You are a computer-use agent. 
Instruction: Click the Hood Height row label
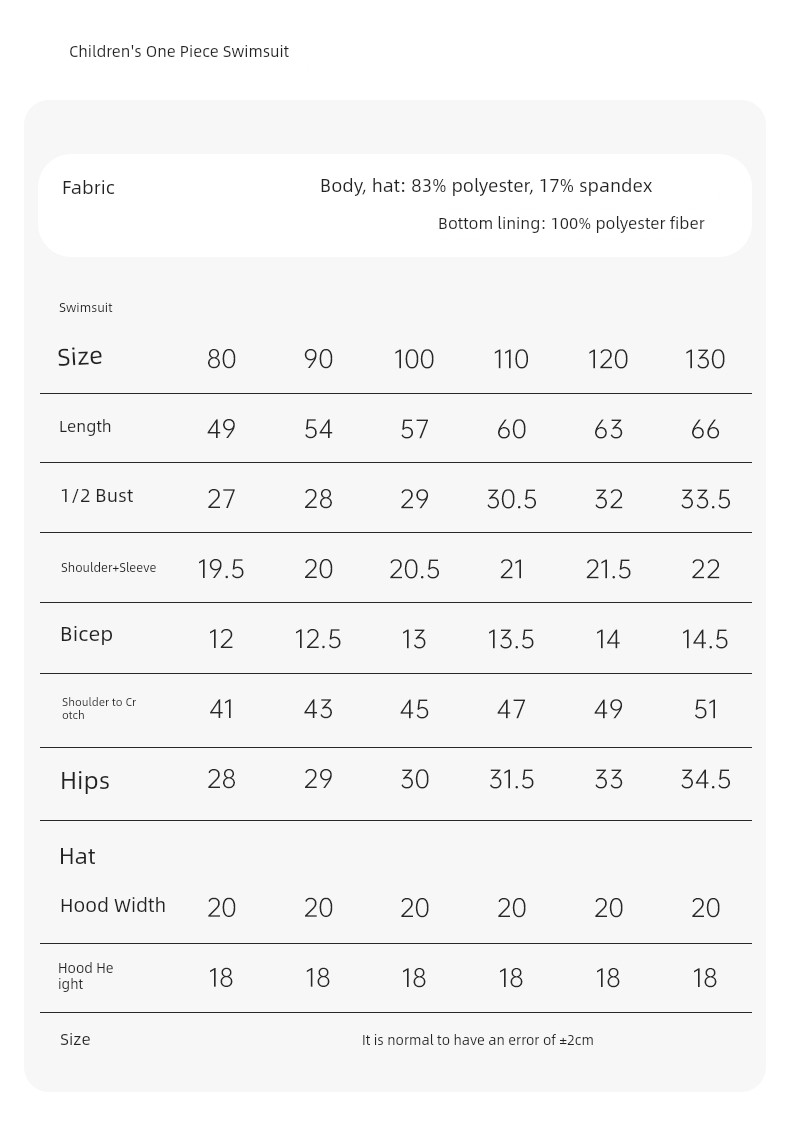pyautogui.click(x=85, y=976)
